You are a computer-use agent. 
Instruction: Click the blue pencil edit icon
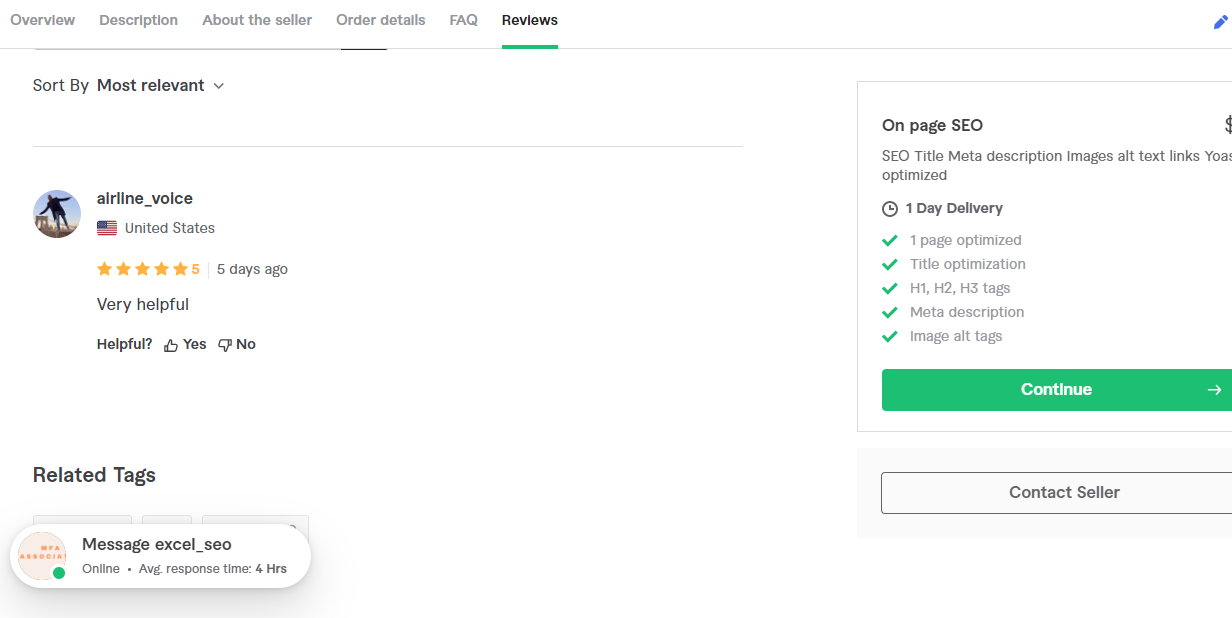1220,22
